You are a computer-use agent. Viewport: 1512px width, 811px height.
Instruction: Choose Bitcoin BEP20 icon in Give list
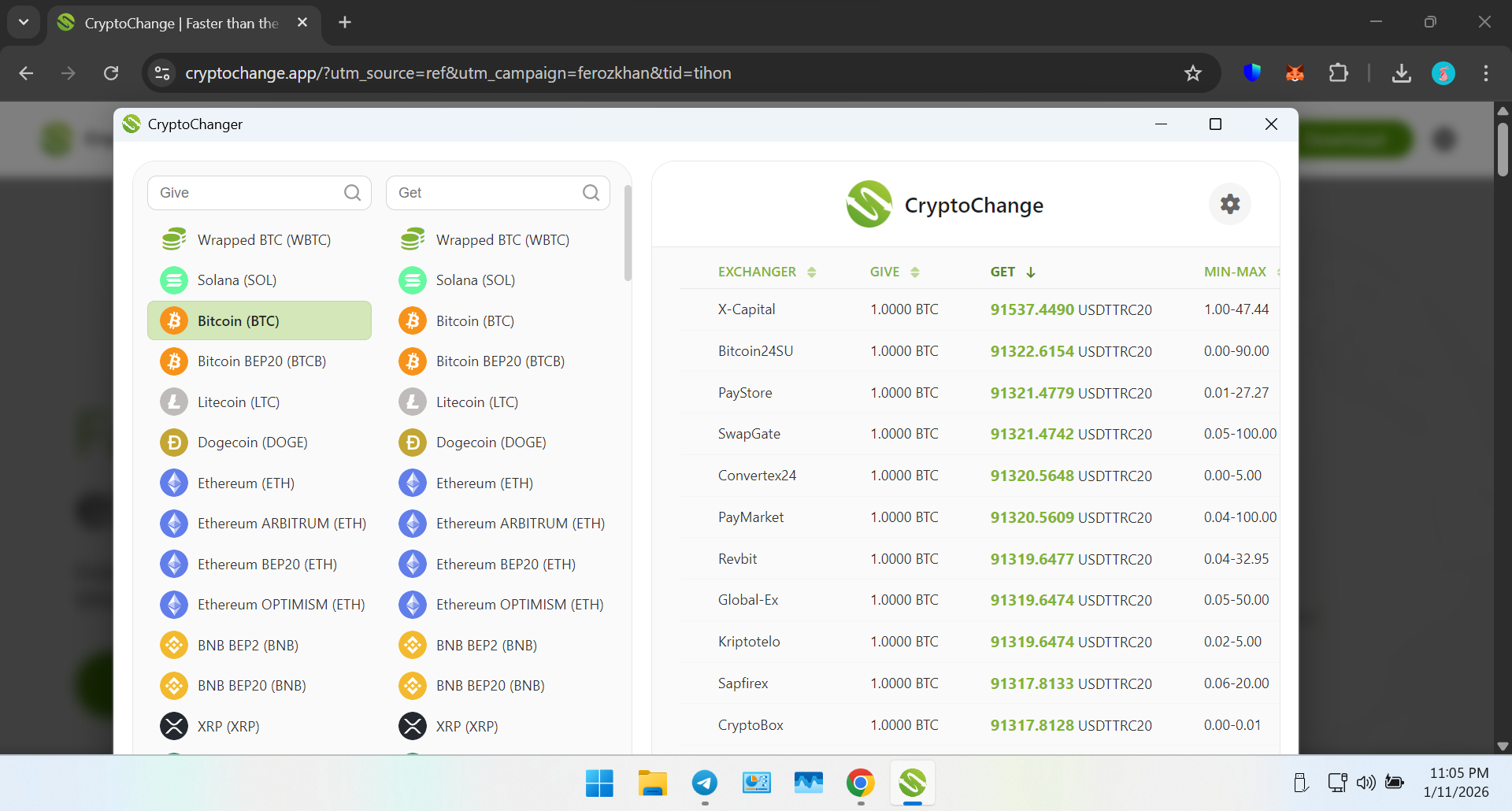(174, 361)
